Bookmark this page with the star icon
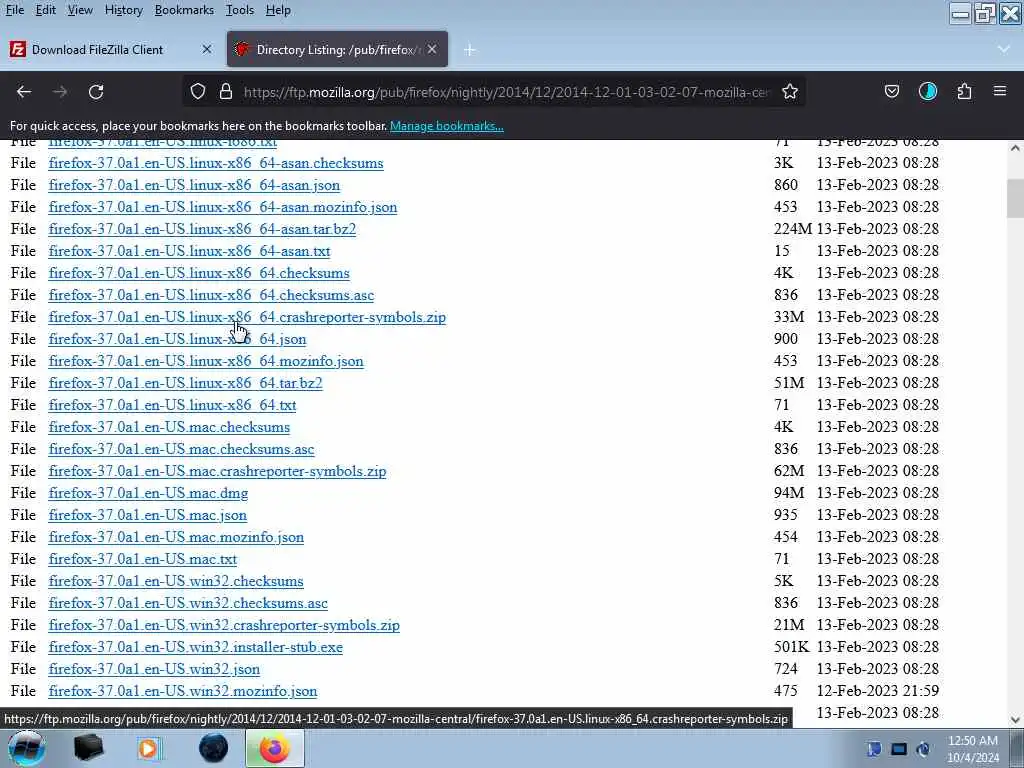1024x768 pixels. (x=790, y=92)
